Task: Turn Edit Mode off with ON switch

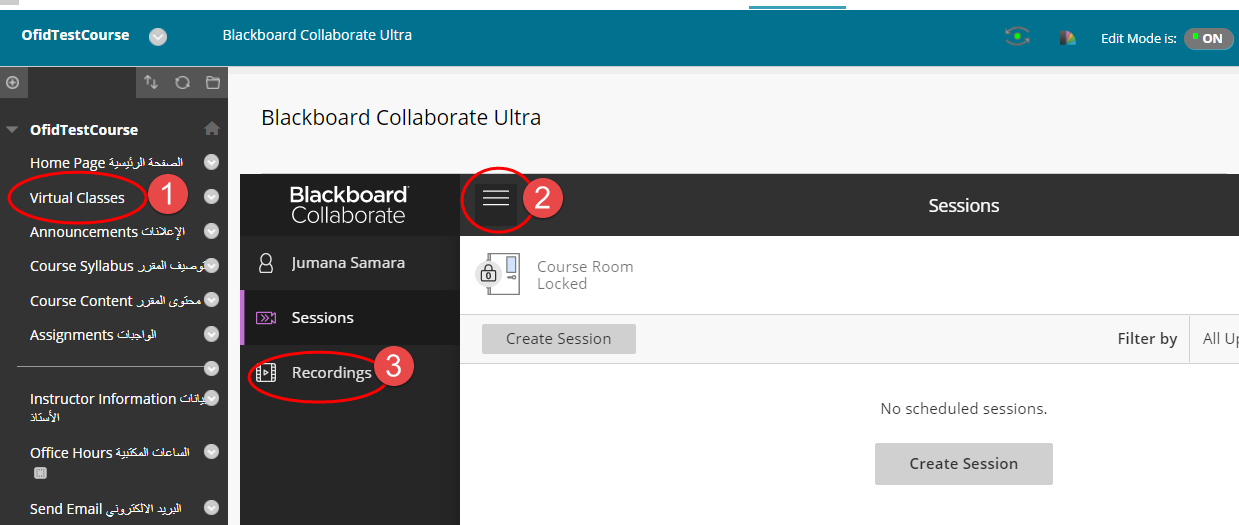Action: [1207, 38]
